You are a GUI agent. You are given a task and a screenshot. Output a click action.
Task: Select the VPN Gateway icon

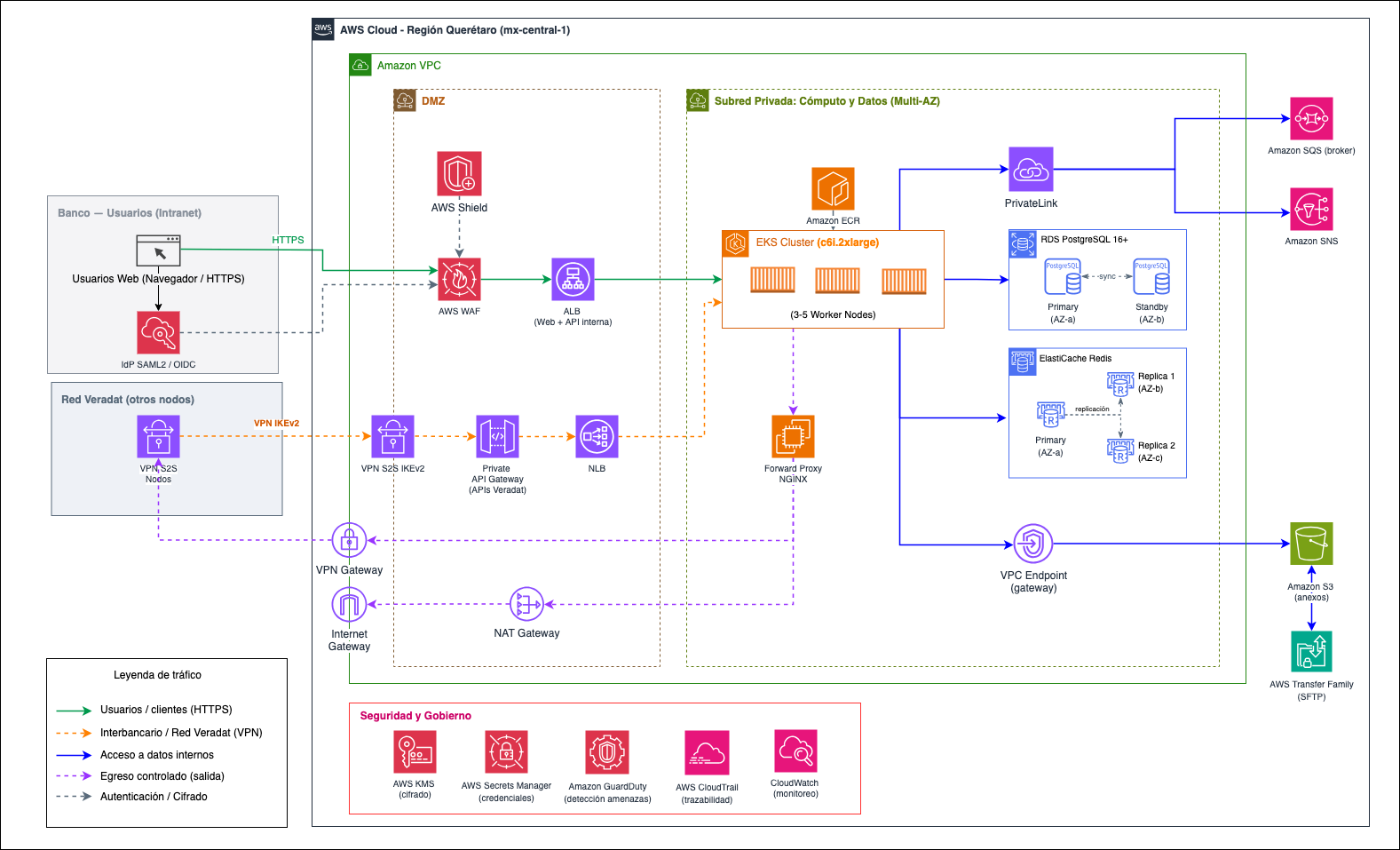pyautogui.click(x=349, y=540)
